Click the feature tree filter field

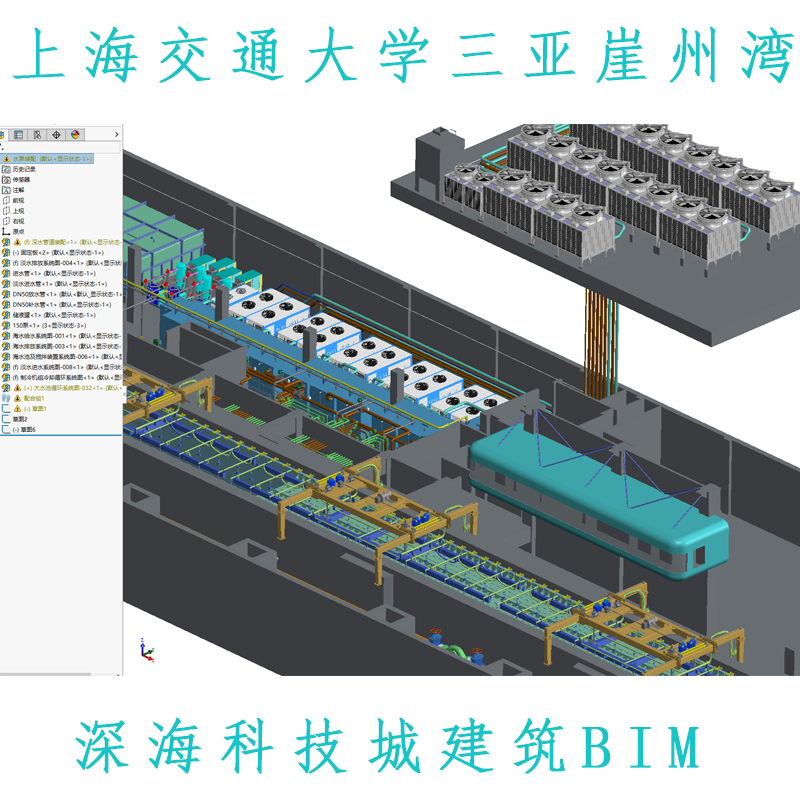(x=60, y=147)
